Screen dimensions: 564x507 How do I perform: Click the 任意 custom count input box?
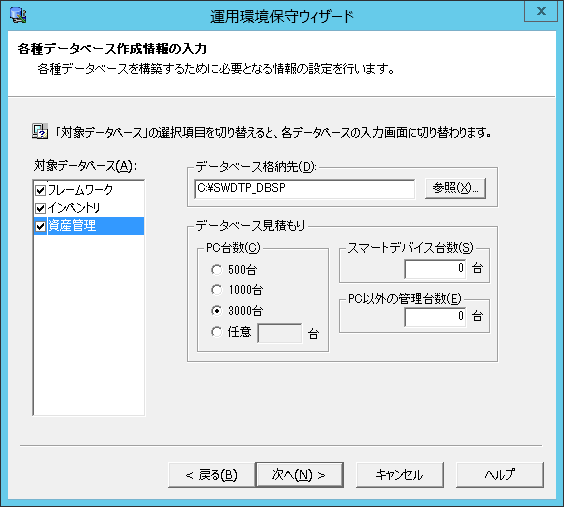[280, 333]
